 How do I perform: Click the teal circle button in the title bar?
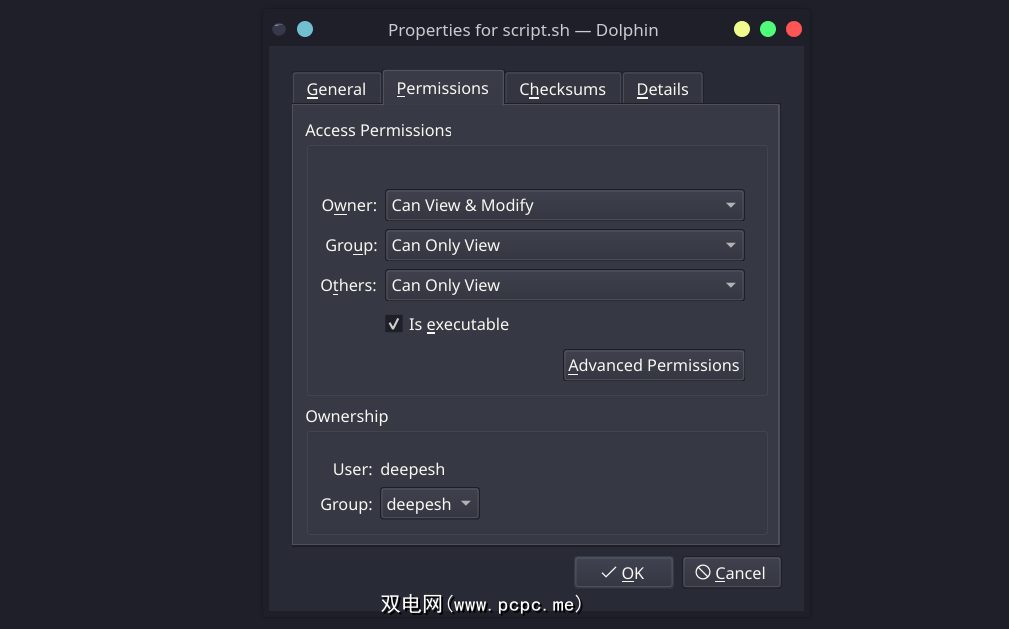(305, 30)
